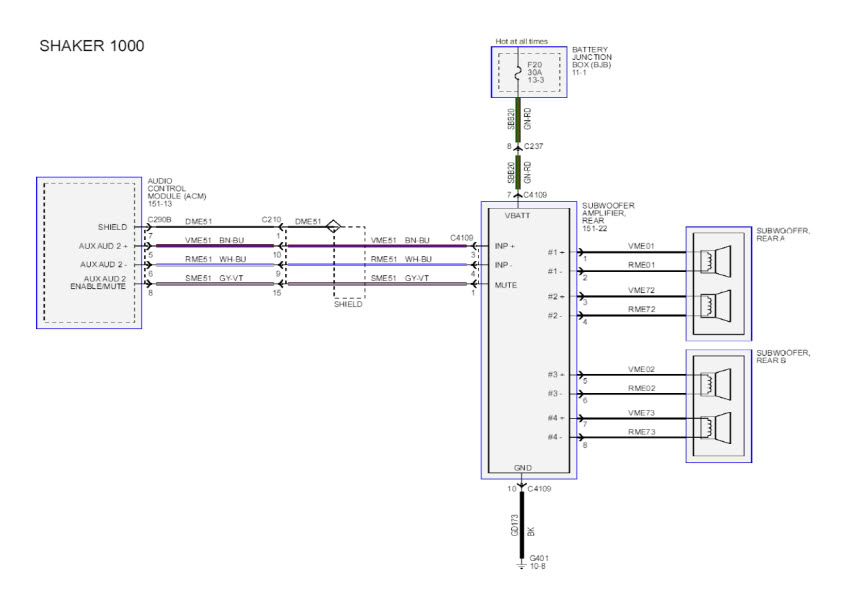Select the 'AUX AUD 2 -' pin label
Image resolution: width=847 pixels, height=590 pixels.
[x=104, y=265]
